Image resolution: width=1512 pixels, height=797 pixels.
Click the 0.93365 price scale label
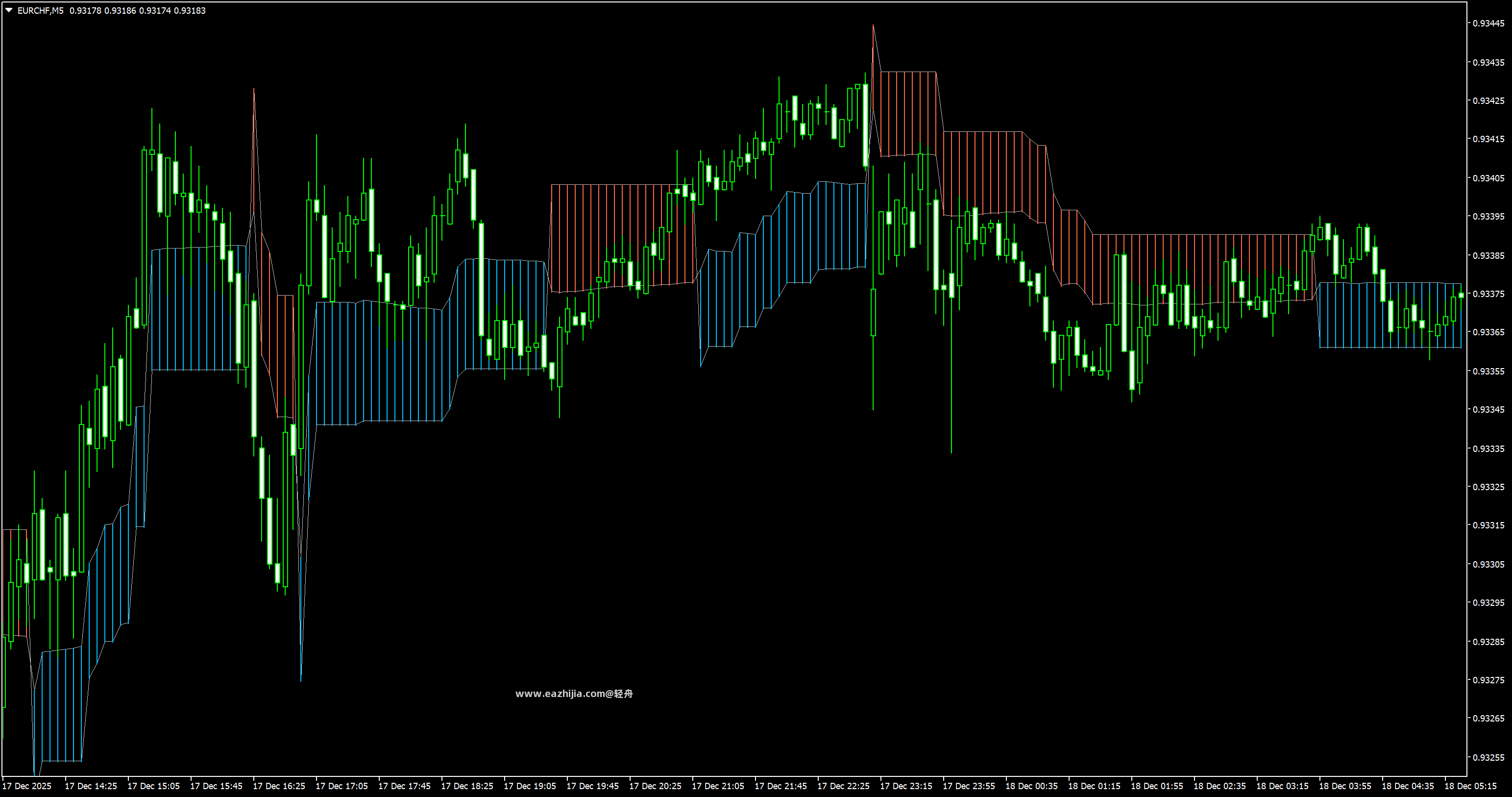tap(1488, 332)
